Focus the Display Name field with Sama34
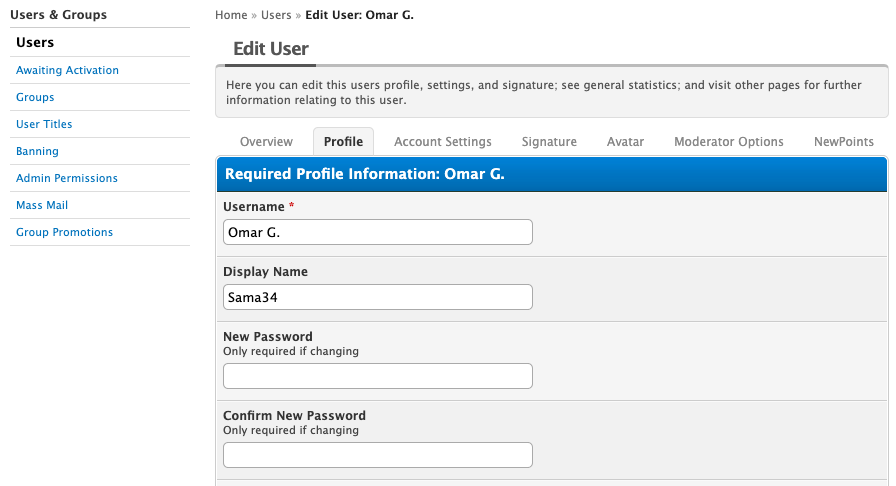Viewport: 896px width, 486px height. [377, 297]
